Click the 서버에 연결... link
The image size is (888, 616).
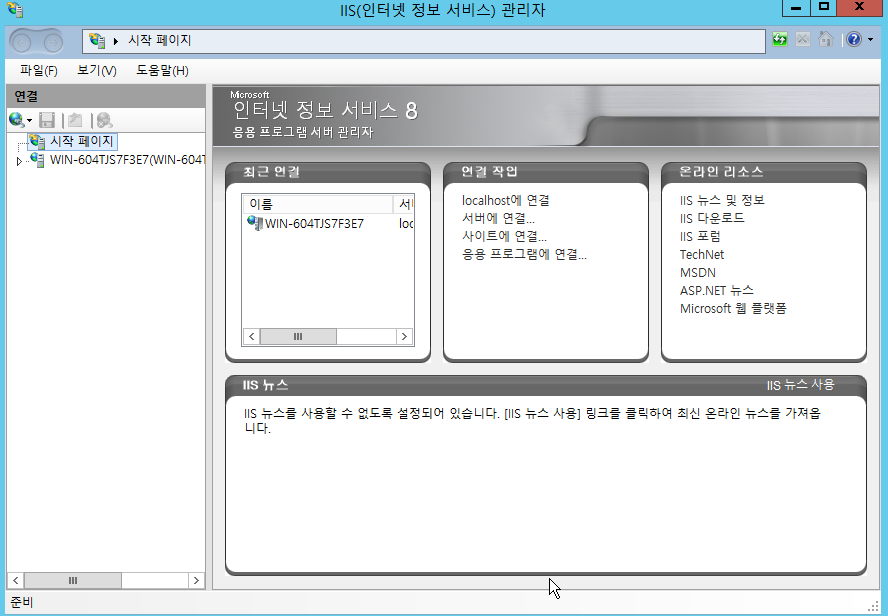coord(498,219)
